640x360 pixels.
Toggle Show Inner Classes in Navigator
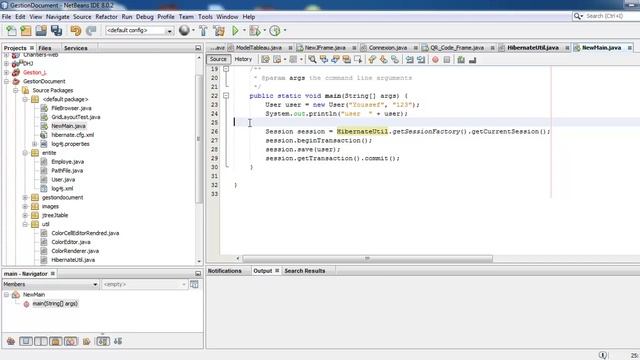71,341
